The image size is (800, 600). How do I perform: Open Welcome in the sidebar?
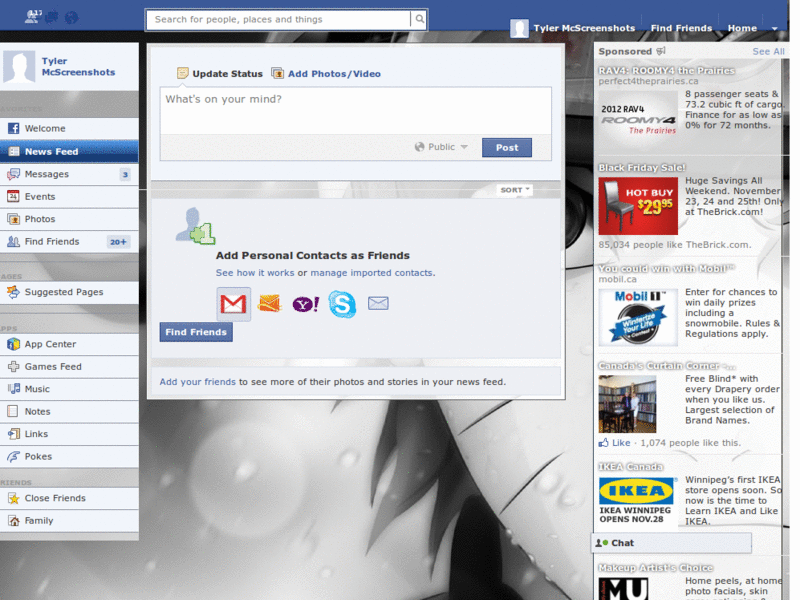point(69,129)
